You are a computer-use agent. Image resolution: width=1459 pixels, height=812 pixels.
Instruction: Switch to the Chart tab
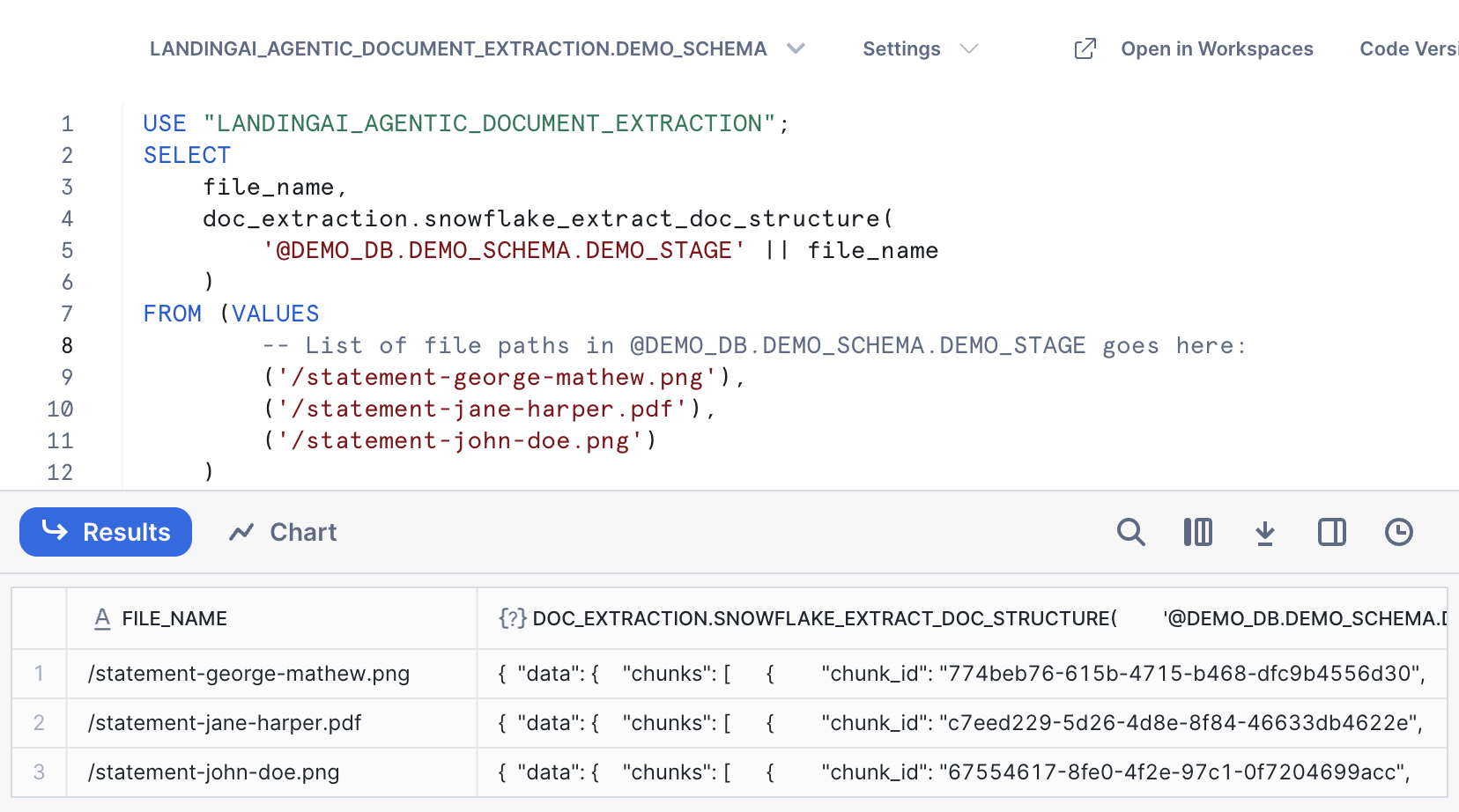point(283,532)
